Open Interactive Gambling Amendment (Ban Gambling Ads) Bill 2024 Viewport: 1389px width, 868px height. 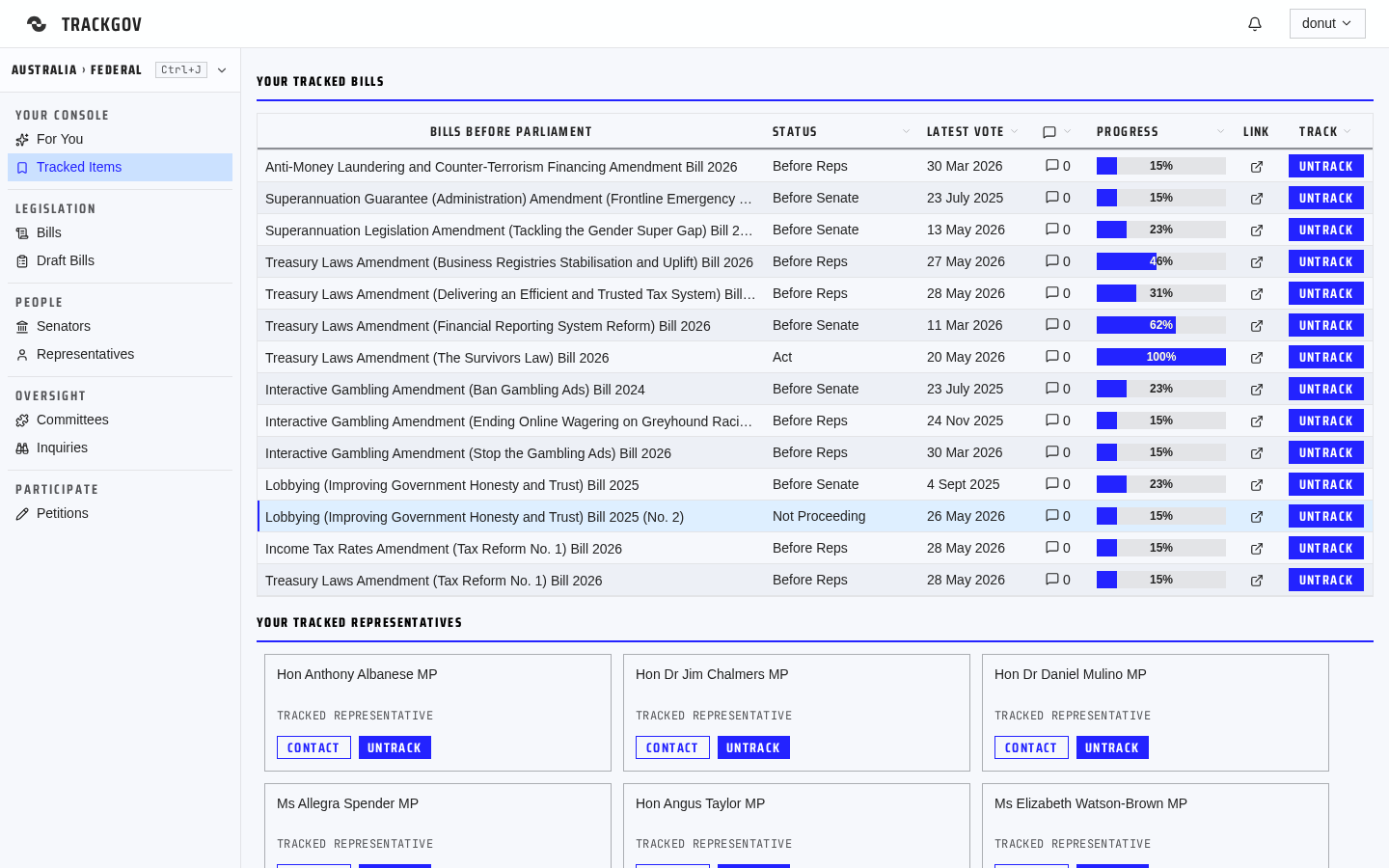point(455,390)
